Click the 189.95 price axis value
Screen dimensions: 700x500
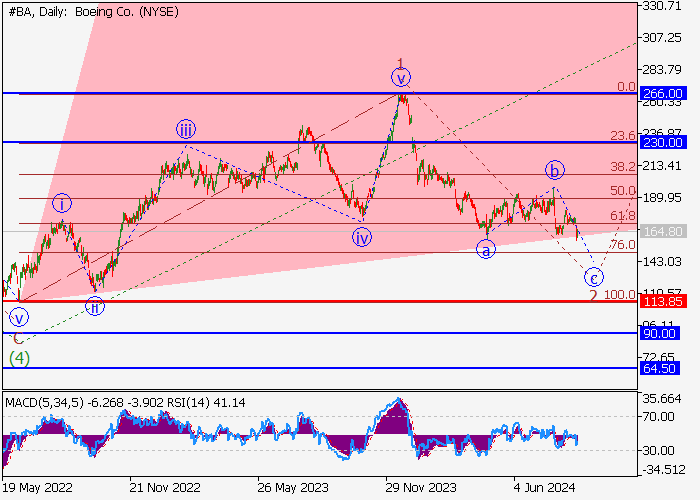click(x=662, y=198)
